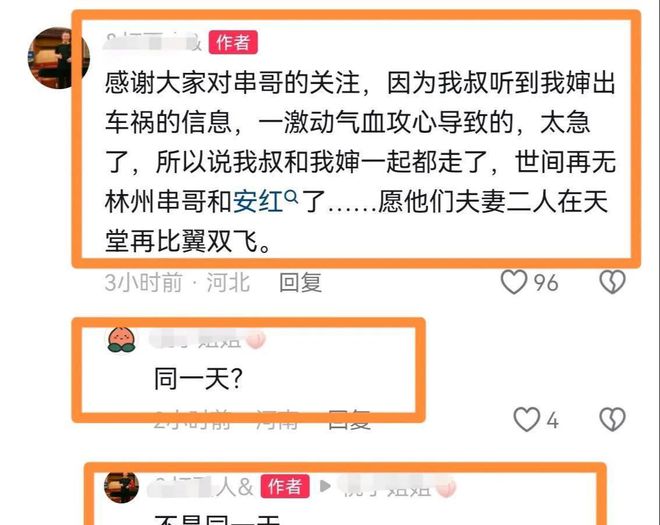660x525 pixels.
Task: Tap the 安红 search hyperlink
Action: [258, 202]
